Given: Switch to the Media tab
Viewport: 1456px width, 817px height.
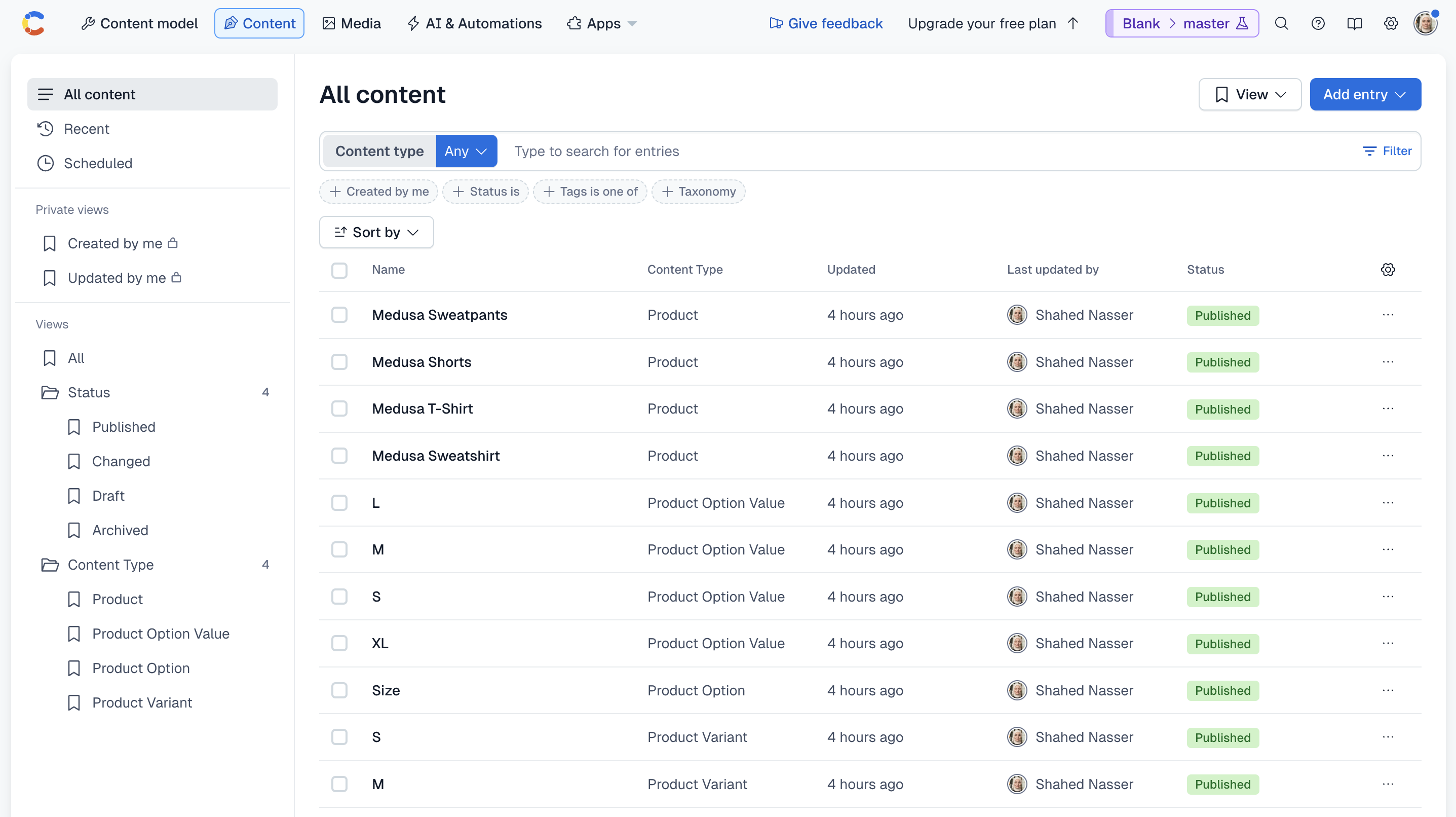Looking at the screenshot, I should tap(351, 23).
